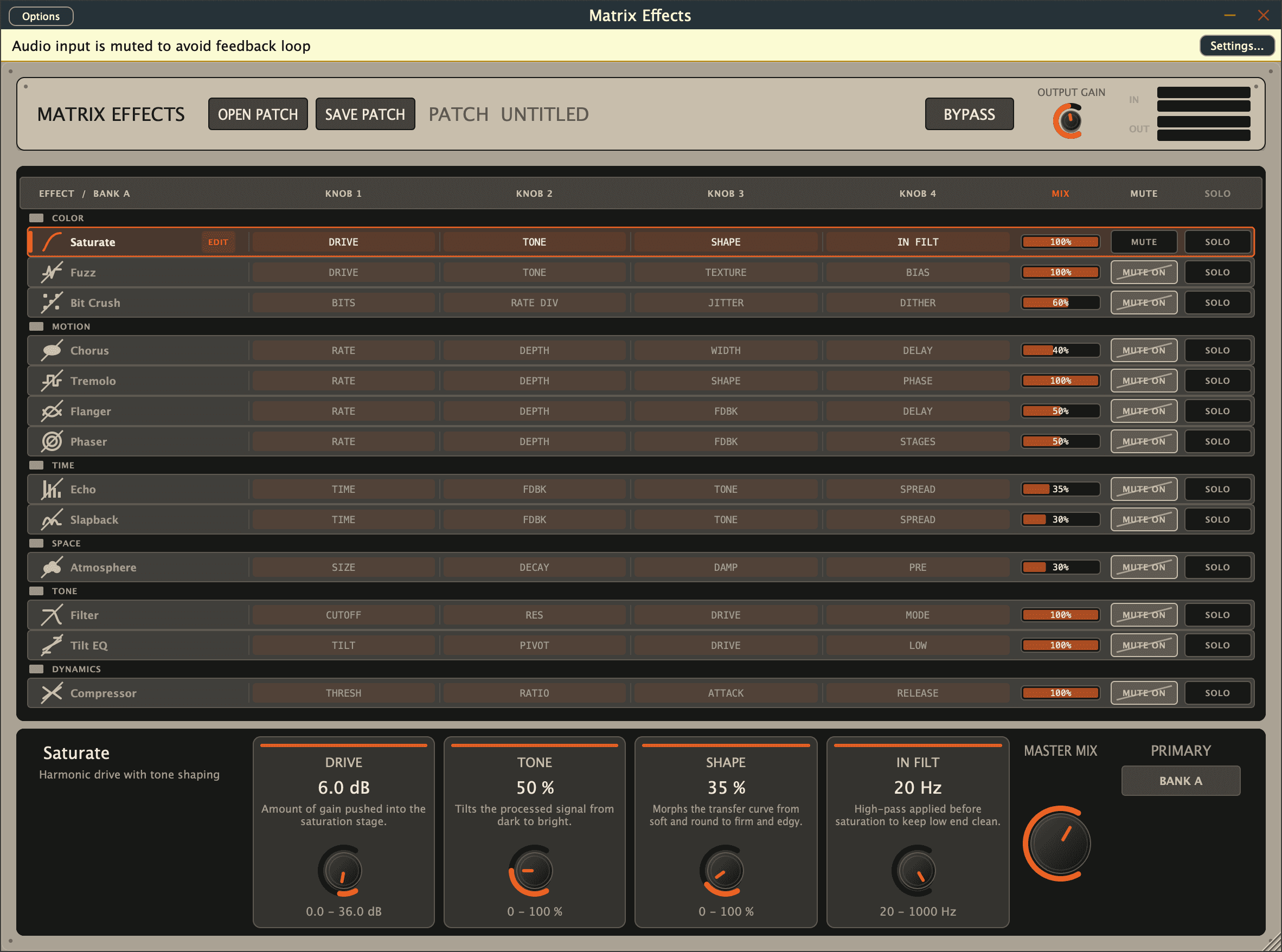Solo the Echo effect

click(1217, 489)
